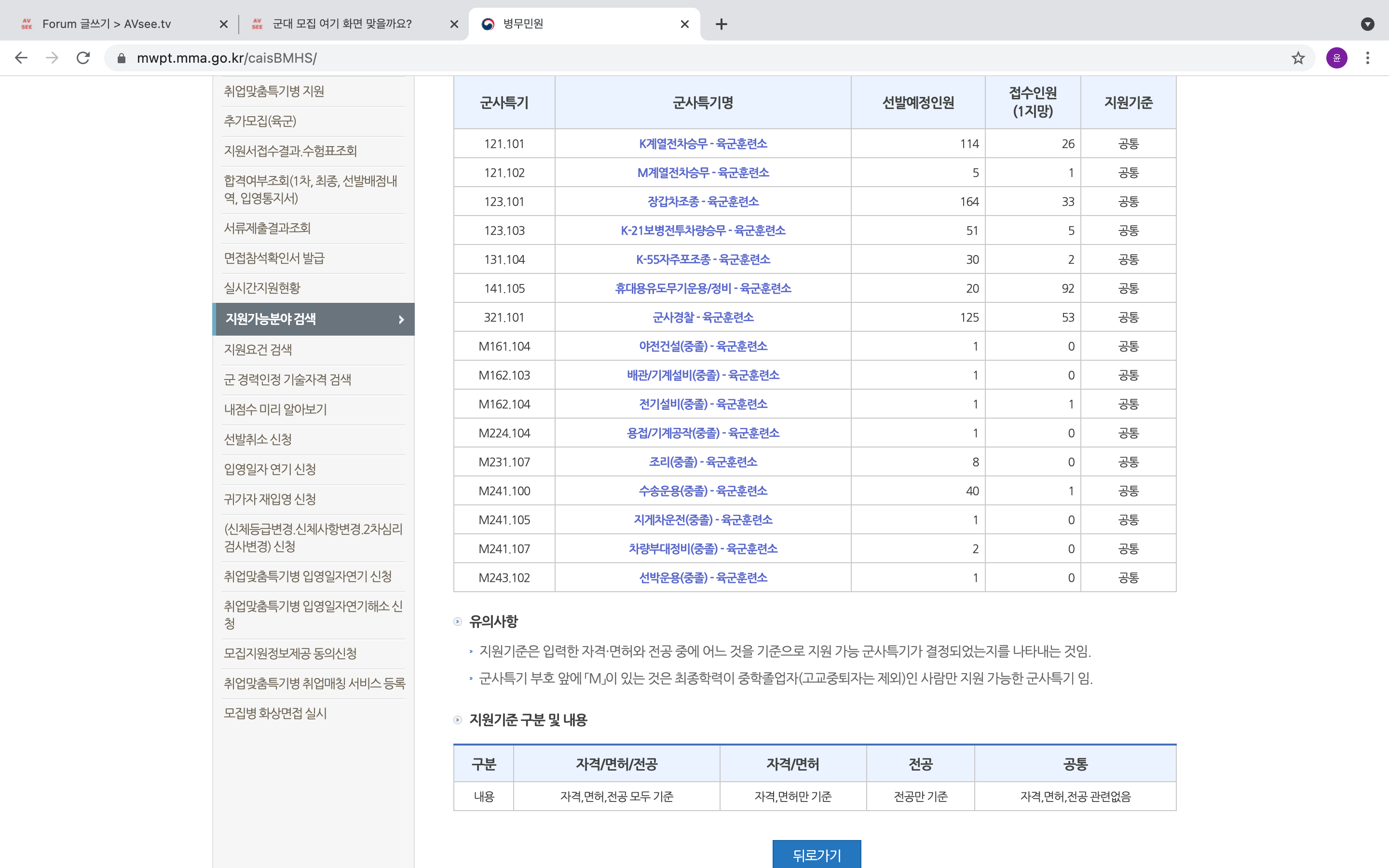Select code cell 321.101
1389x868 pixels.
[504, 317]
